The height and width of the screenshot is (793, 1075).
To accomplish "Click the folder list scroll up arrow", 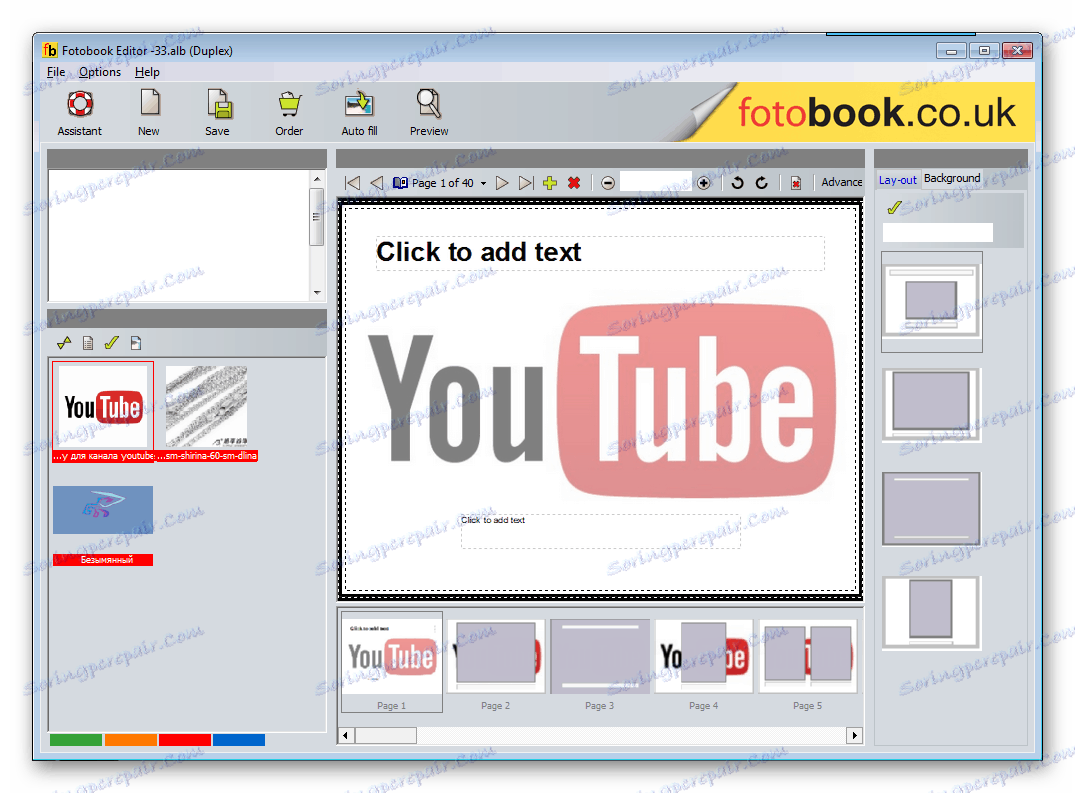I will (x=317, y=179).
